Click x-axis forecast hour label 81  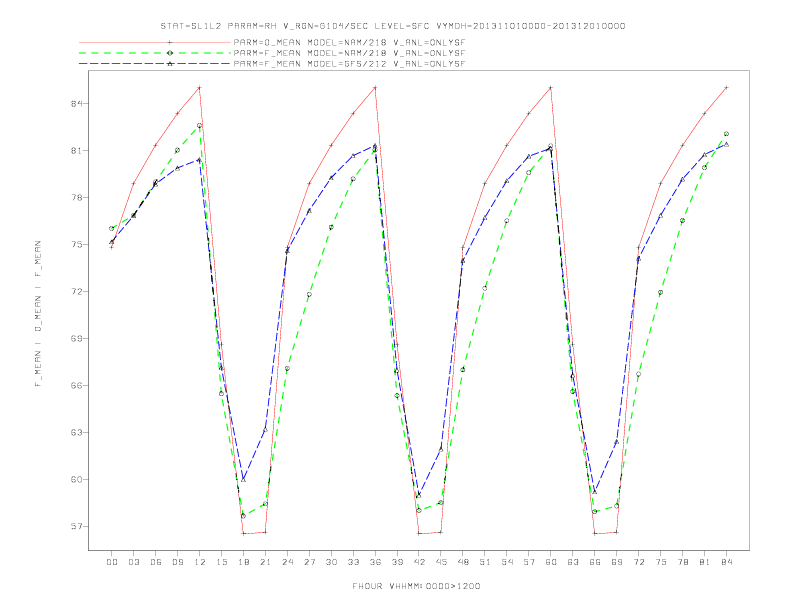pyautogui.click(x=705, y=562)
